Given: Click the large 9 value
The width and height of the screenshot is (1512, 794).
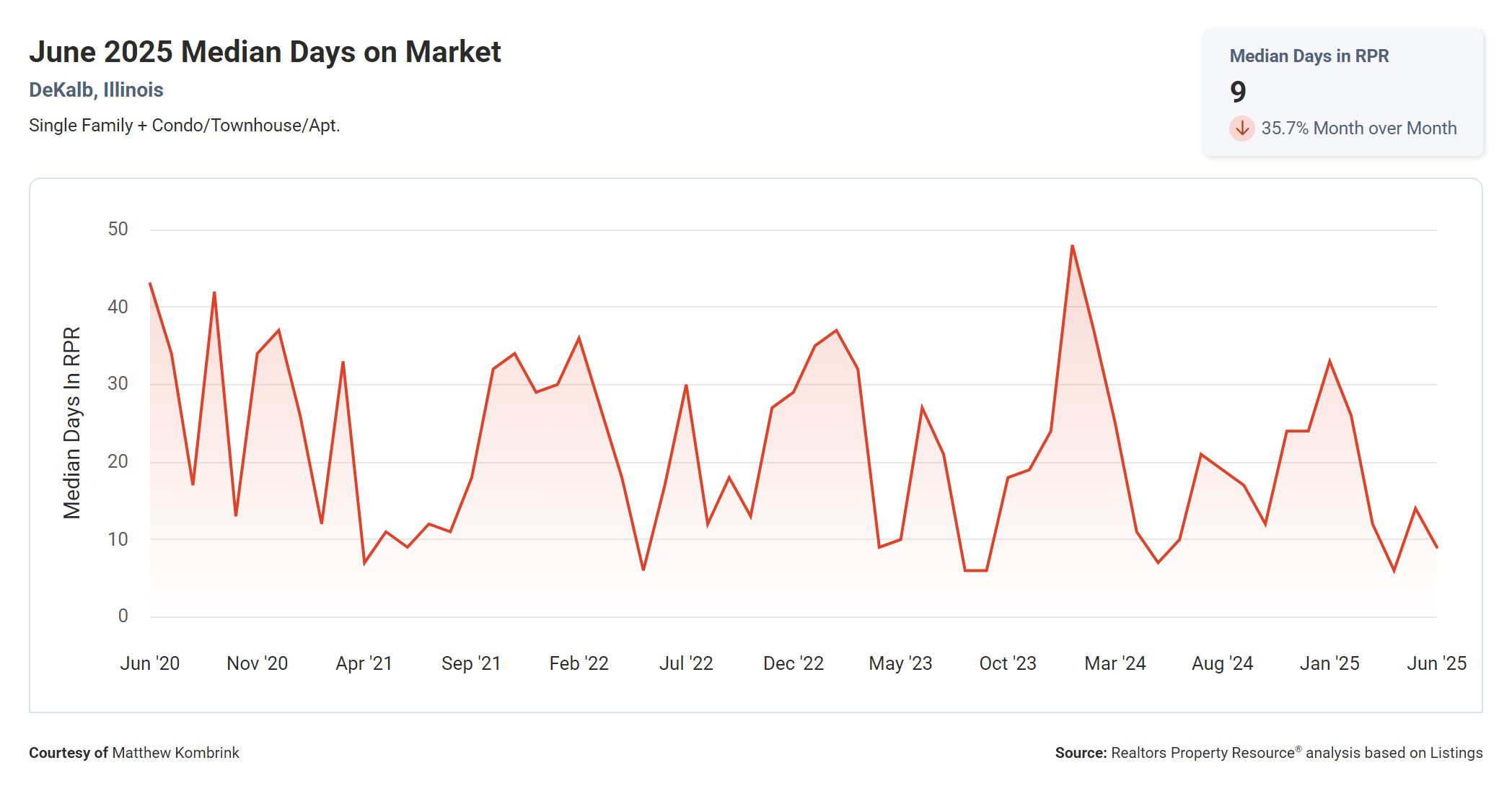Looking at the screenshot, I should point(1238,92).
